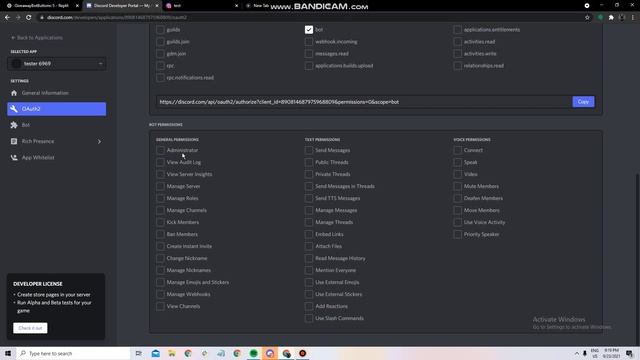This screenshot has height=360, width=640.
Task: Reload the page with refresh icon
Action: coord(29,18)
